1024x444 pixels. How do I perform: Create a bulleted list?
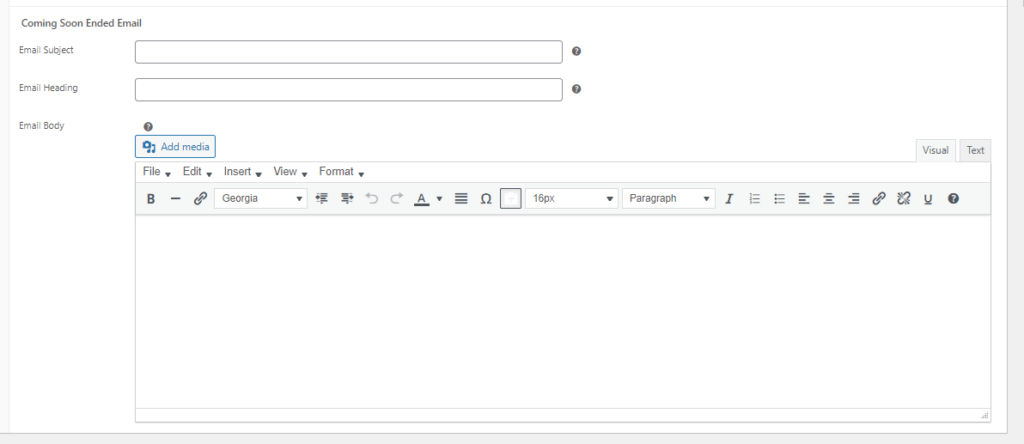pyautogui.click(x=779, y=198)
